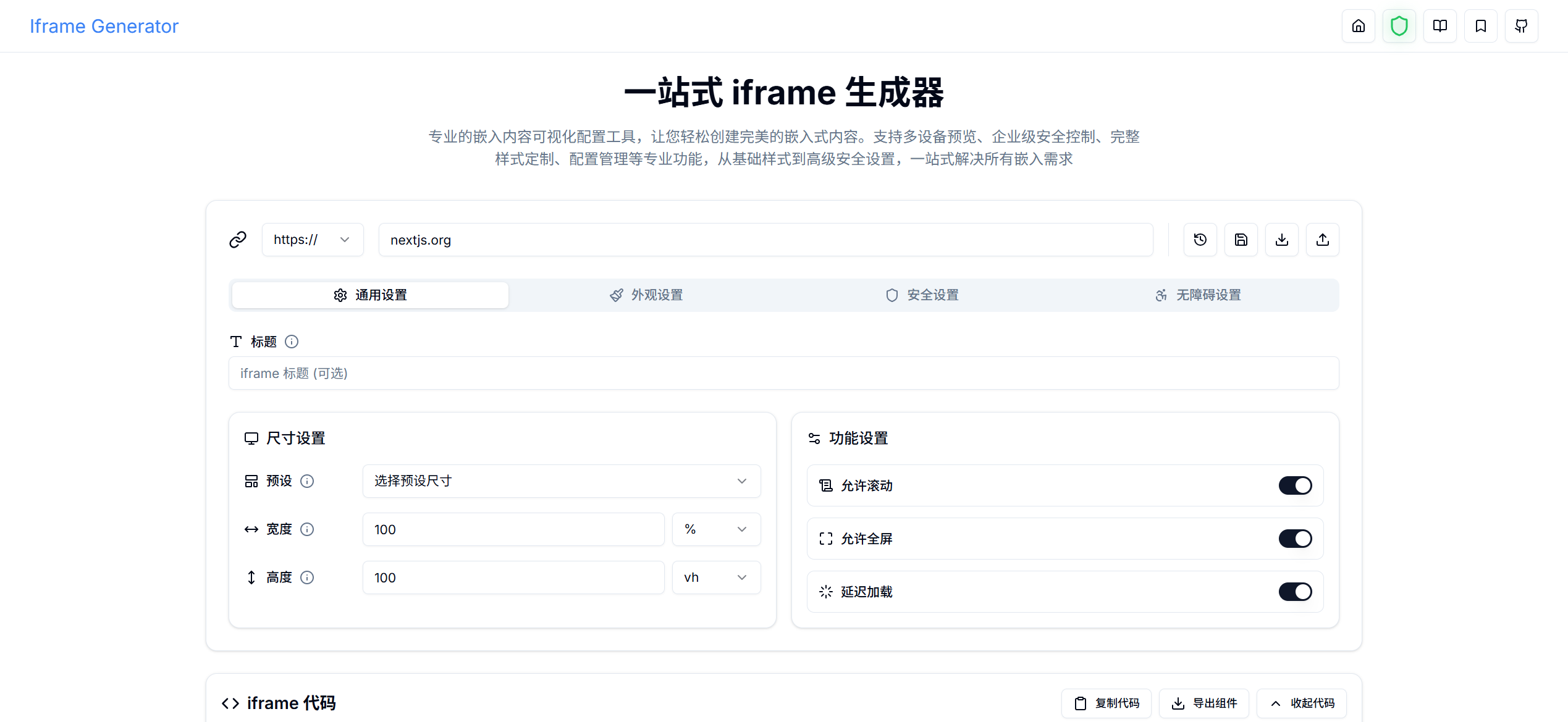The image size is (1568, 722).
Task: Click the horizontal arrows icon beside 宽度
Action: (x=251, y=529)
